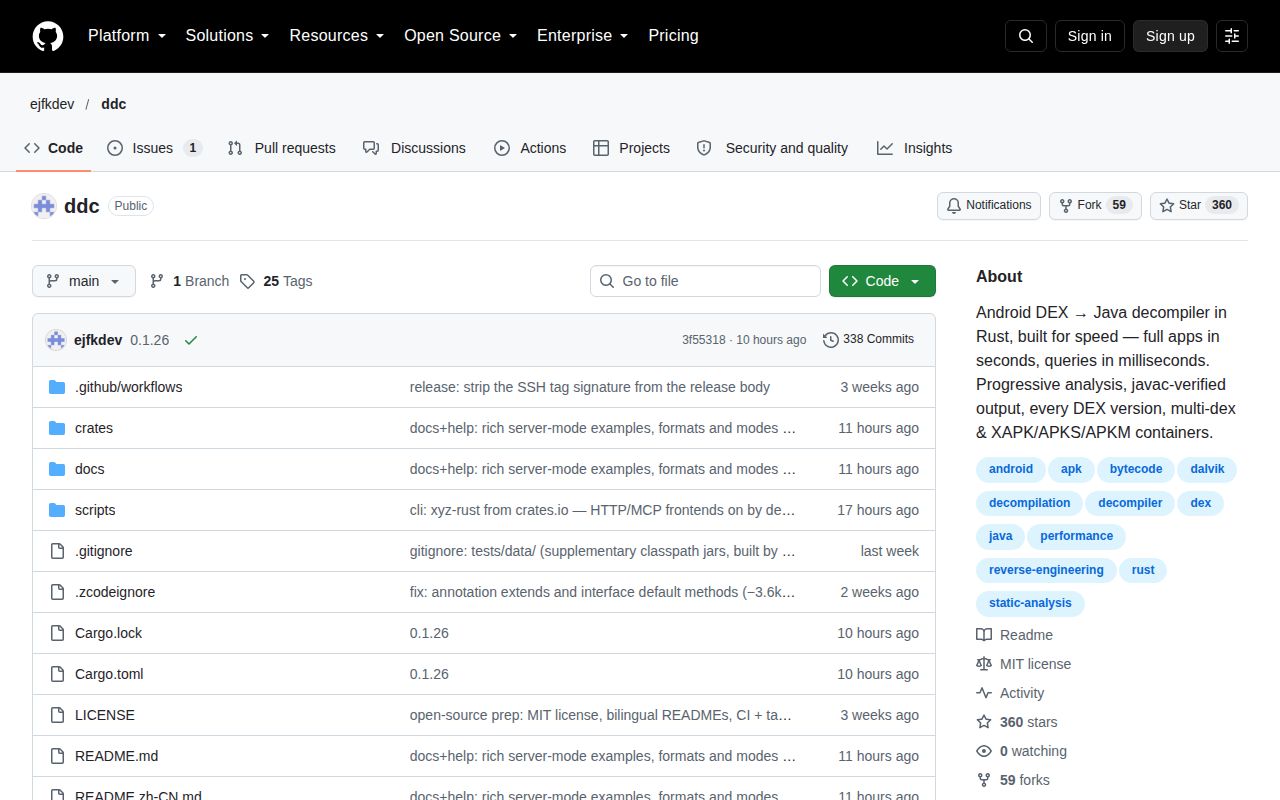
Task: Click the folder icon for scripts
Action: [x=57, y=510]
